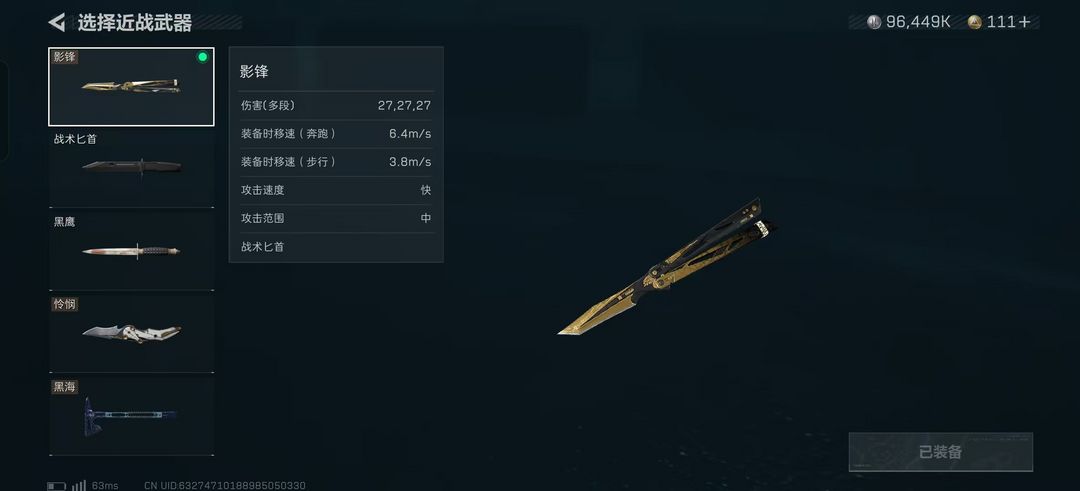1080x491 pixels.
Task: Go back using the arrow icon
Action: 56,22
